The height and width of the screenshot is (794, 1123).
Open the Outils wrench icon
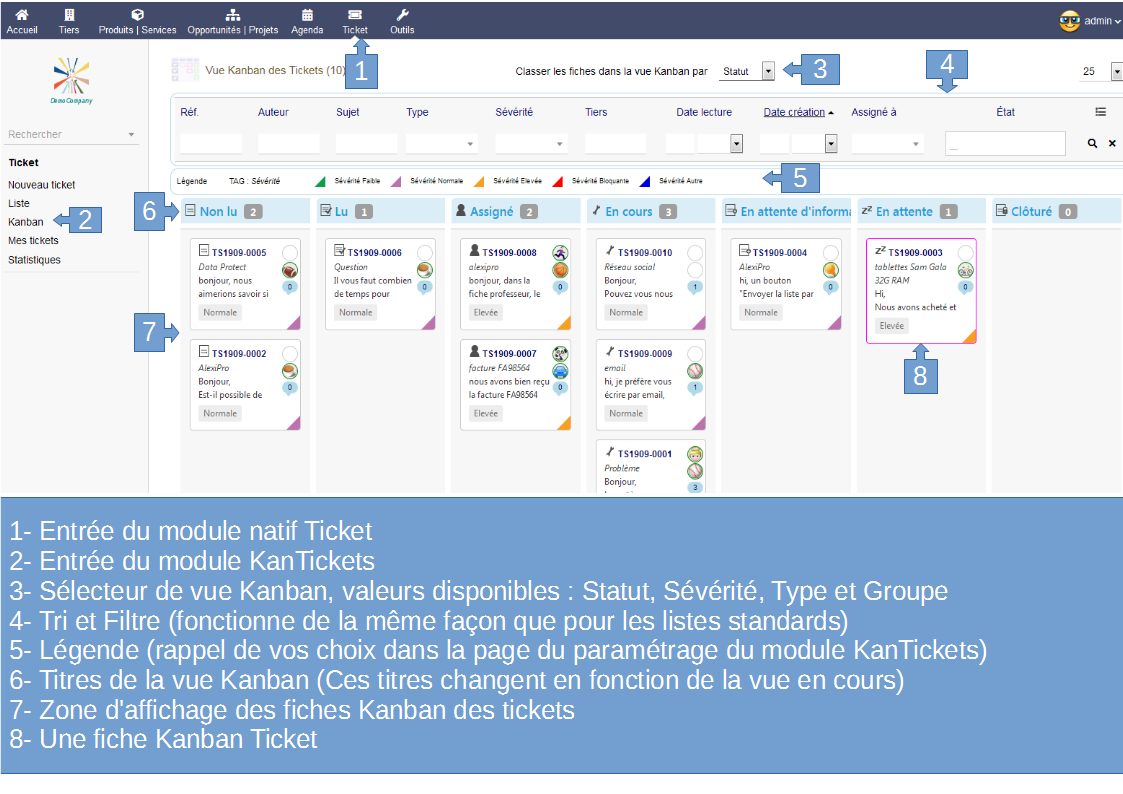(x=402, y=15)
